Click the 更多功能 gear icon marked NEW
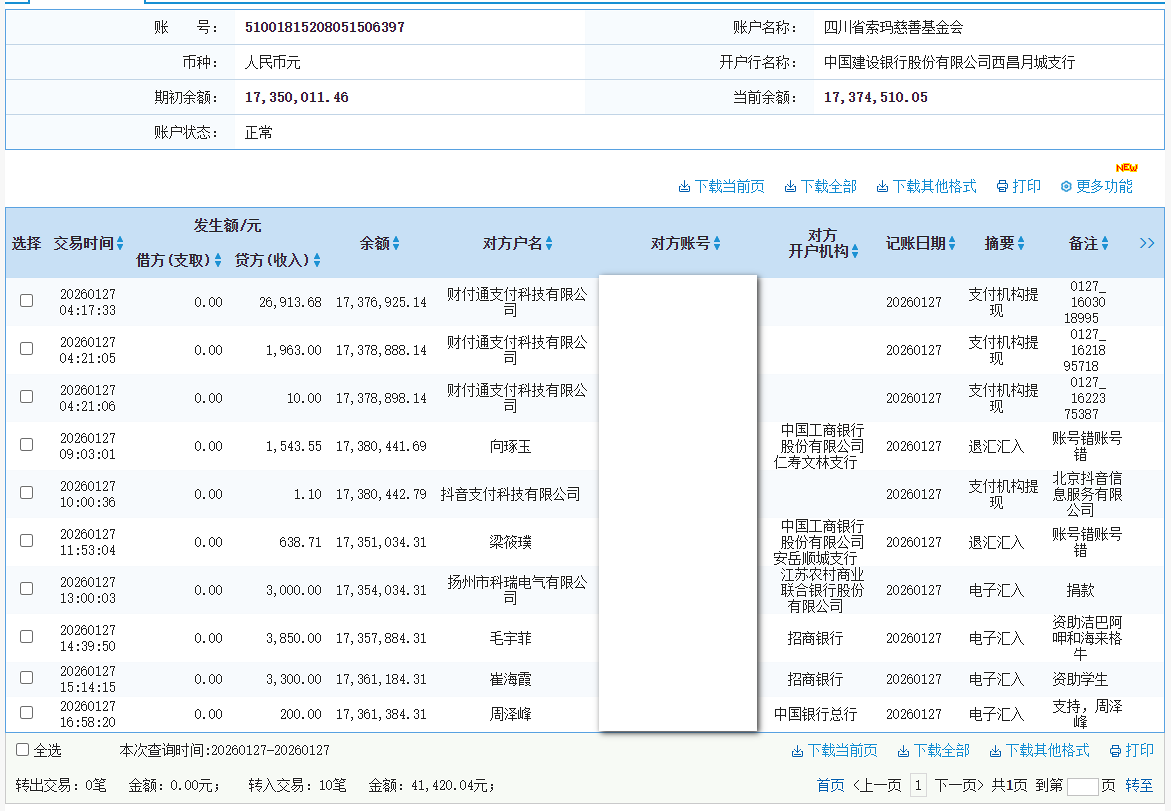Viewport: 1171px width, 811px height. (x=1066, y=186)
